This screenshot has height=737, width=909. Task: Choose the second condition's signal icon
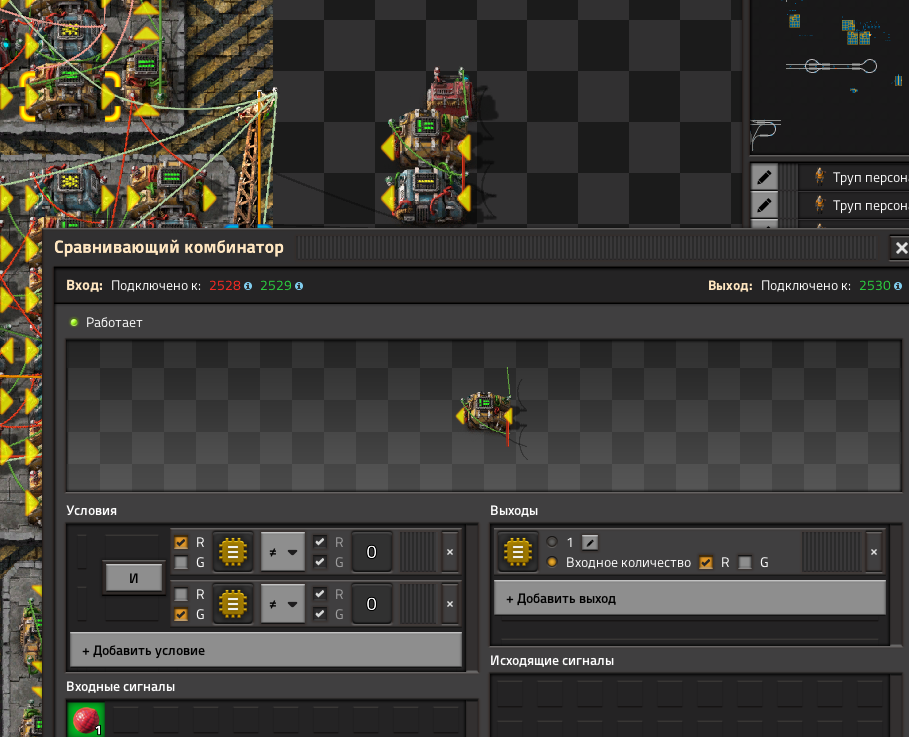(233, 604)
